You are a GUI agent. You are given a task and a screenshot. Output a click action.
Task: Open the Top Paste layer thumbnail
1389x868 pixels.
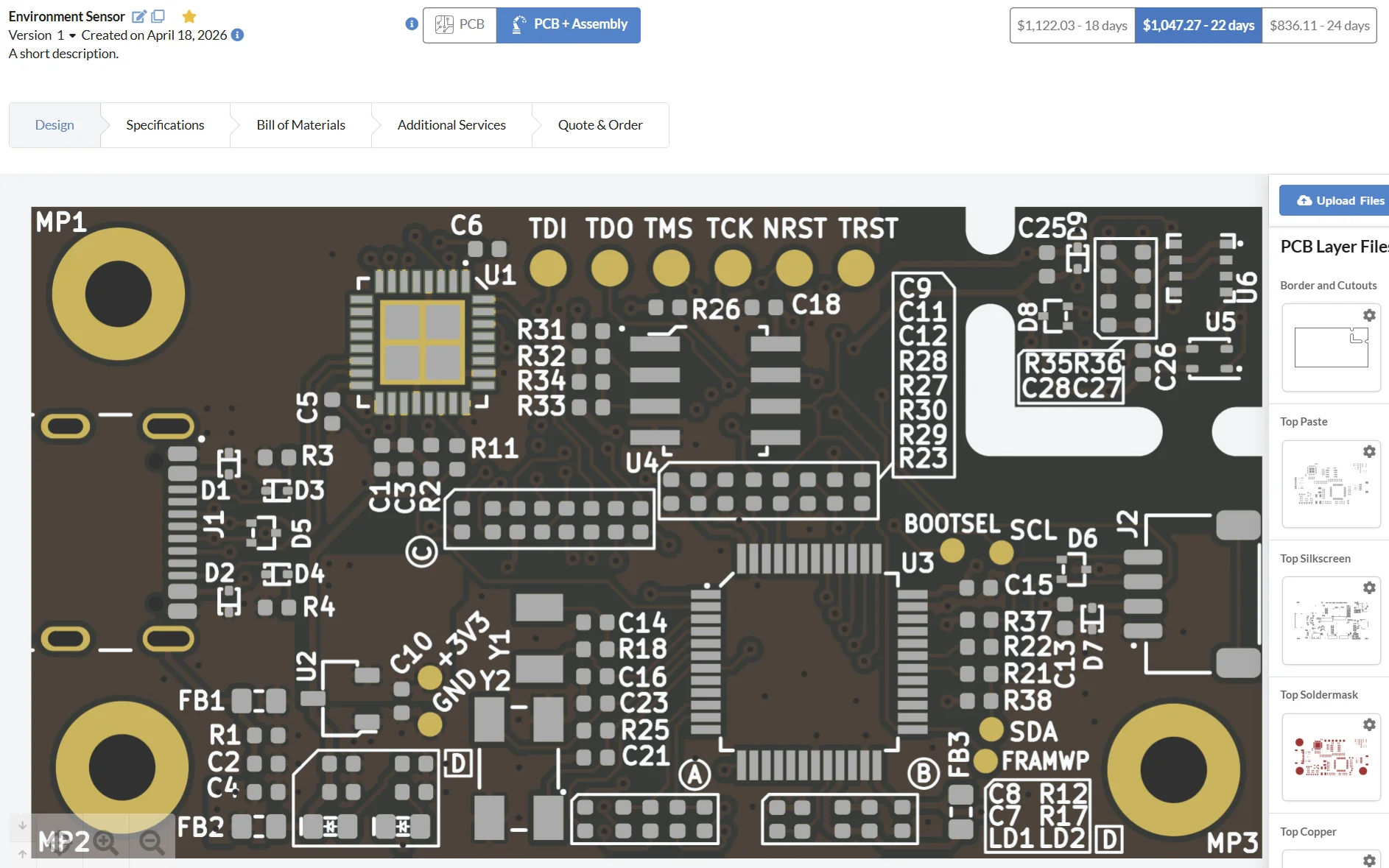click(x=1331, y=484)
